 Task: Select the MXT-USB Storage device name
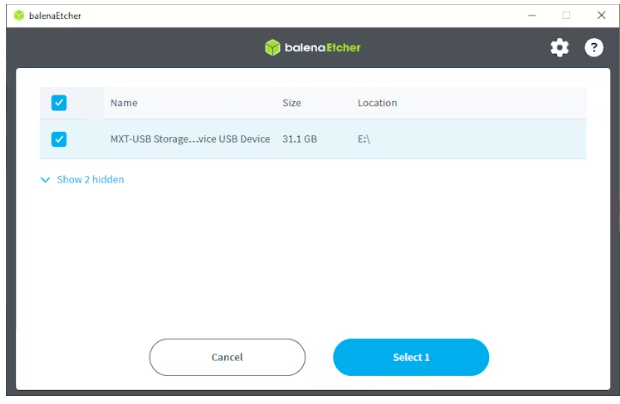[189, 139]
